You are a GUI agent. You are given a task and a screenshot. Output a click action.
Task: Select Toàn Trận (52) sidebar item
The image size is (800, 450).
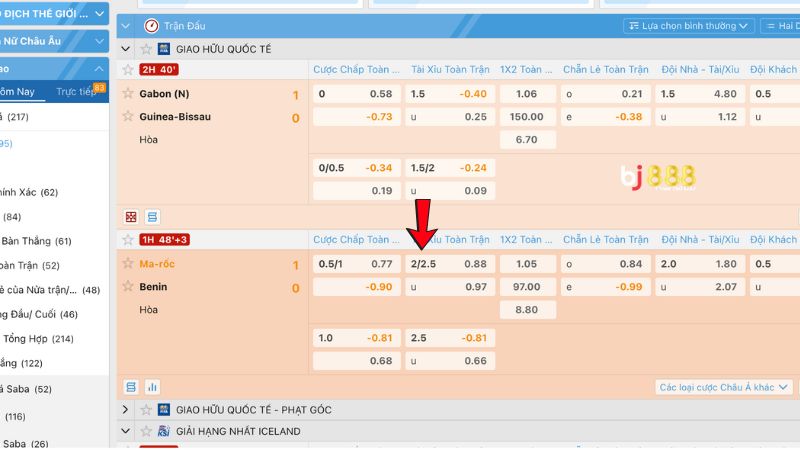(30, 265)
